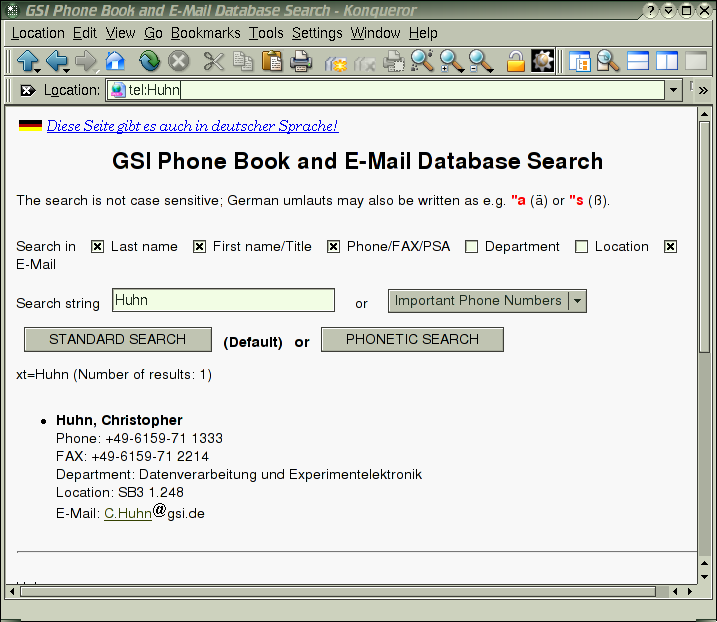The height and width of the screenshot is (622, 717).
Task: Go back with the Back arrow icon
Action: [57, 61]
